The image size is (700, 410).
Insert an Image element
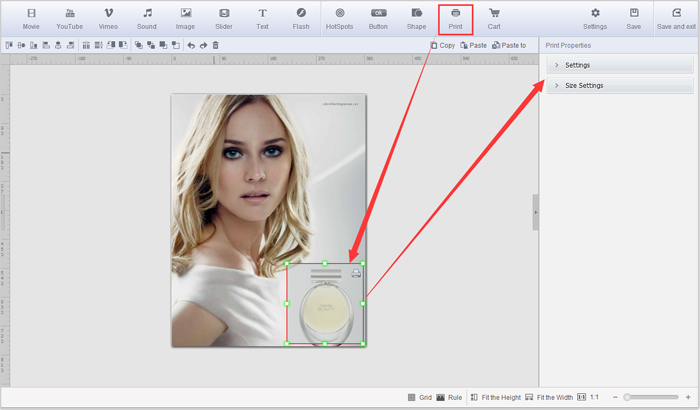coord(185,18)
